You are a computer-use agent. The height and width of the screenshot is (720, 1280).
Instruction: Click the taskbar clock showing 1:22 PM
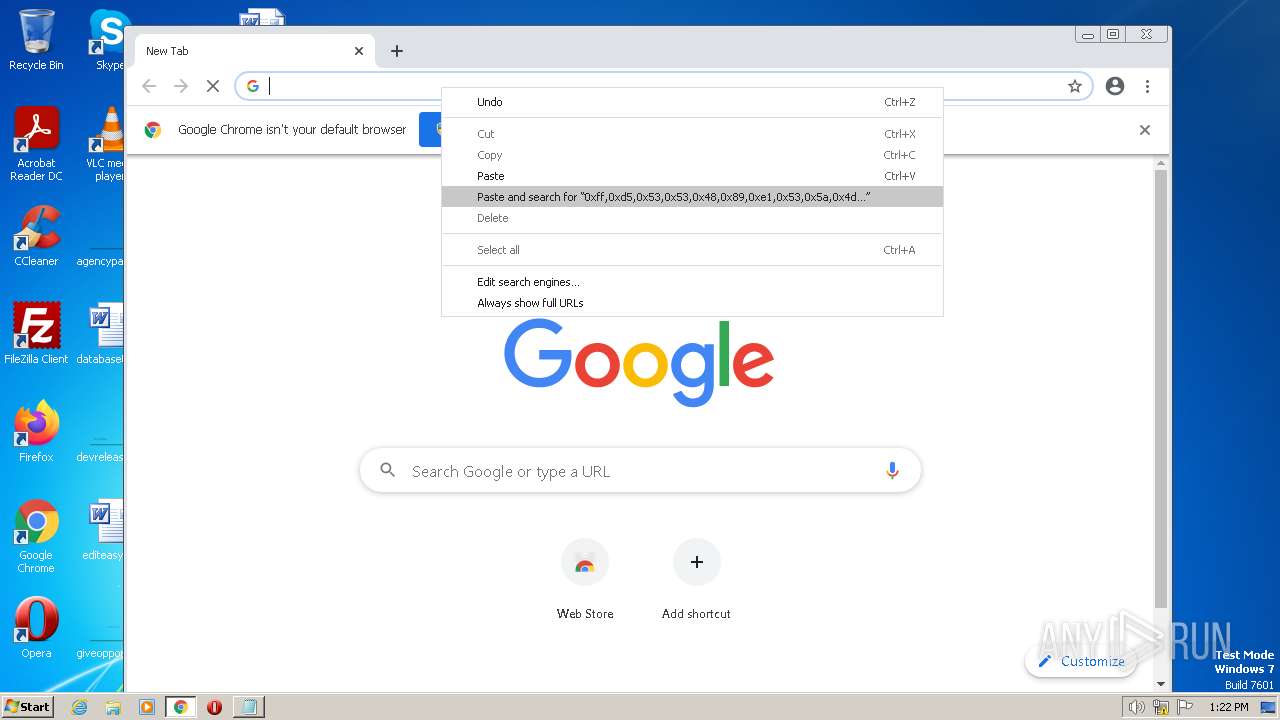coord(1228,707)
